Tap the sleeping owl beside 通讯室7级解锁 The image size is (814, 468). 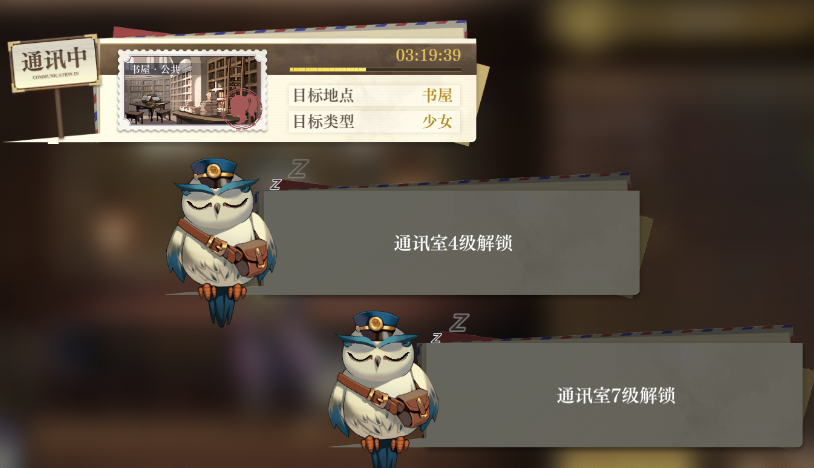(x=383, y=390)
